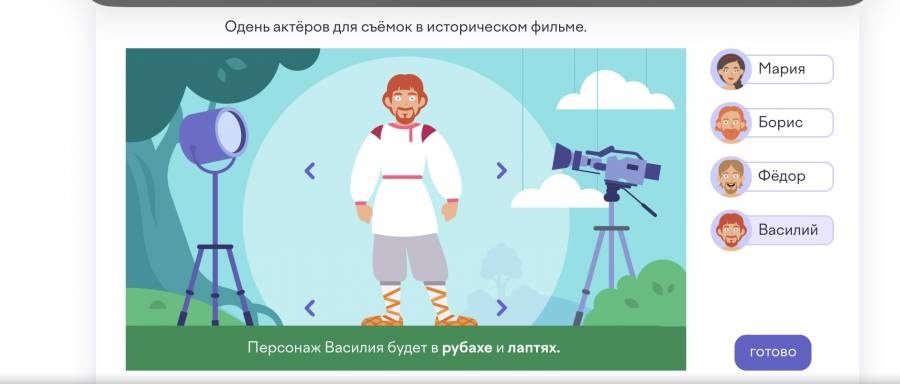Show previous footwear with lower left arrow

click(310, 308)
